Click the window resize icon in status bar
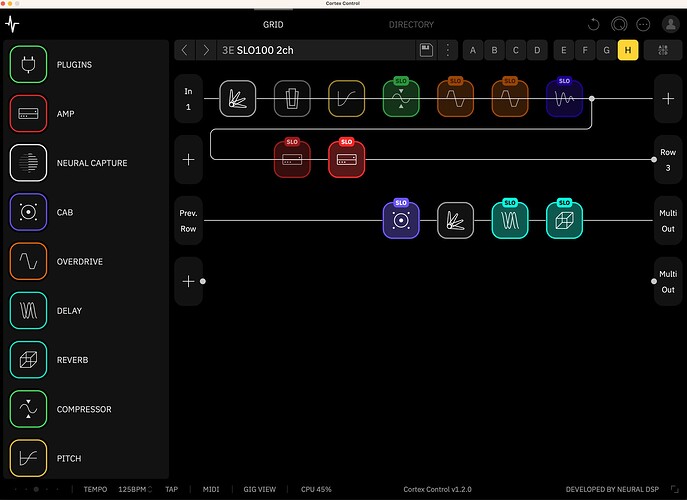Screen dimensions: 687x500 point(675,489)
